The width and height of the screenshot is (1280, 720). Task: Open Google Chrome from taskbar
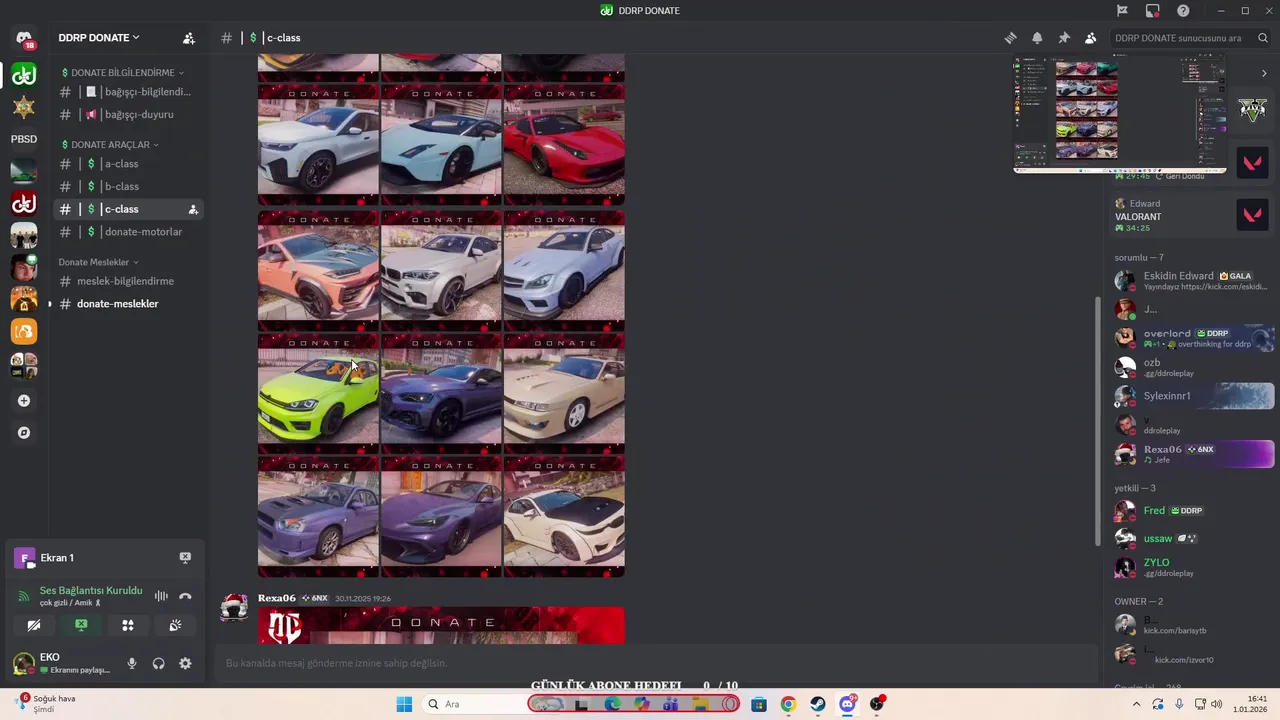[x=788, y=704]
